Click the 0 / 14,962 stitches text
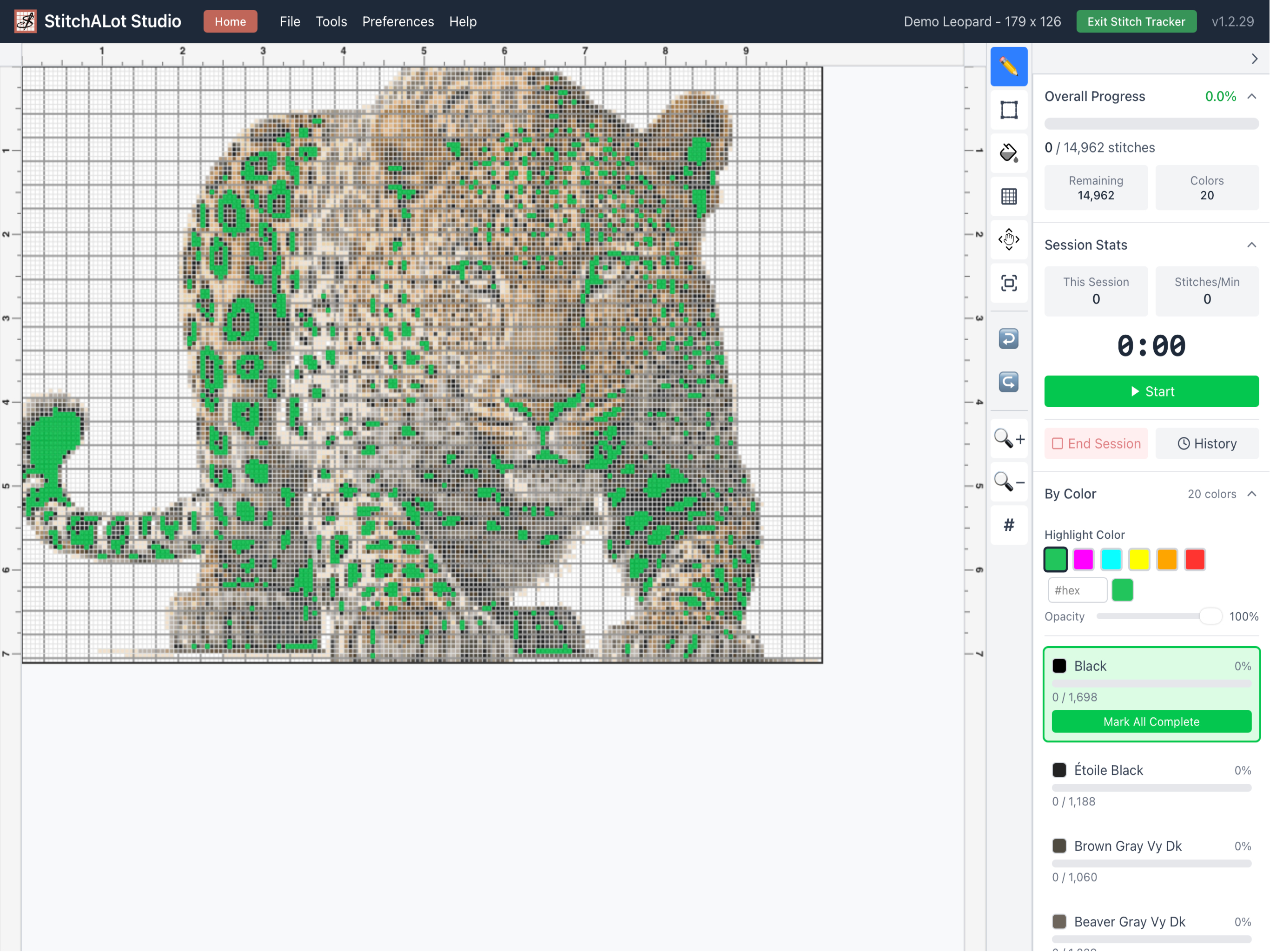This screenshot has width=1270, height=952. tap(1099, 147)
